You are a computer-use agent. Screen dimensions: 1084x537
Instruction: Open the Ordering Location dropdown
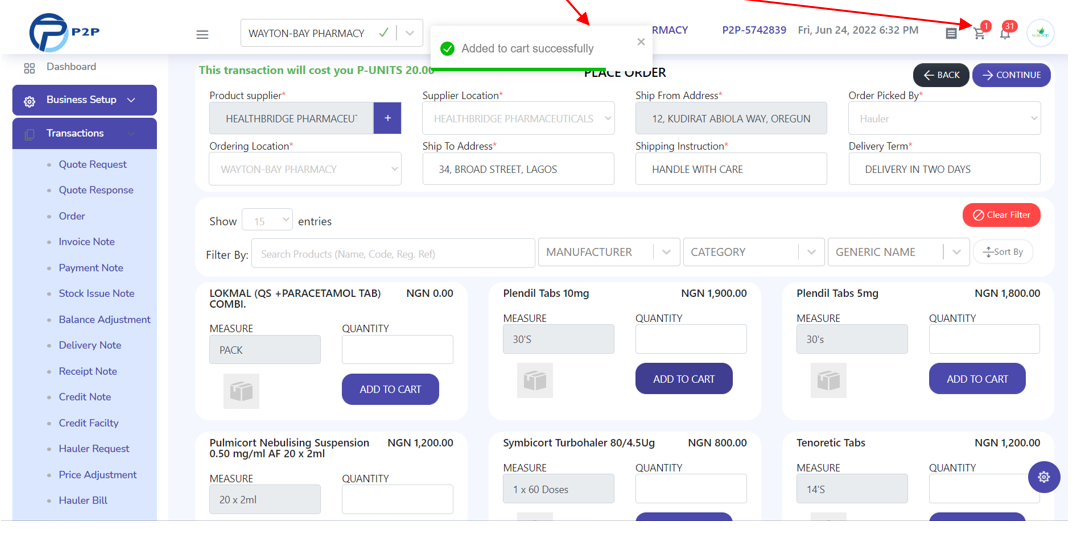tap(306, 169)
